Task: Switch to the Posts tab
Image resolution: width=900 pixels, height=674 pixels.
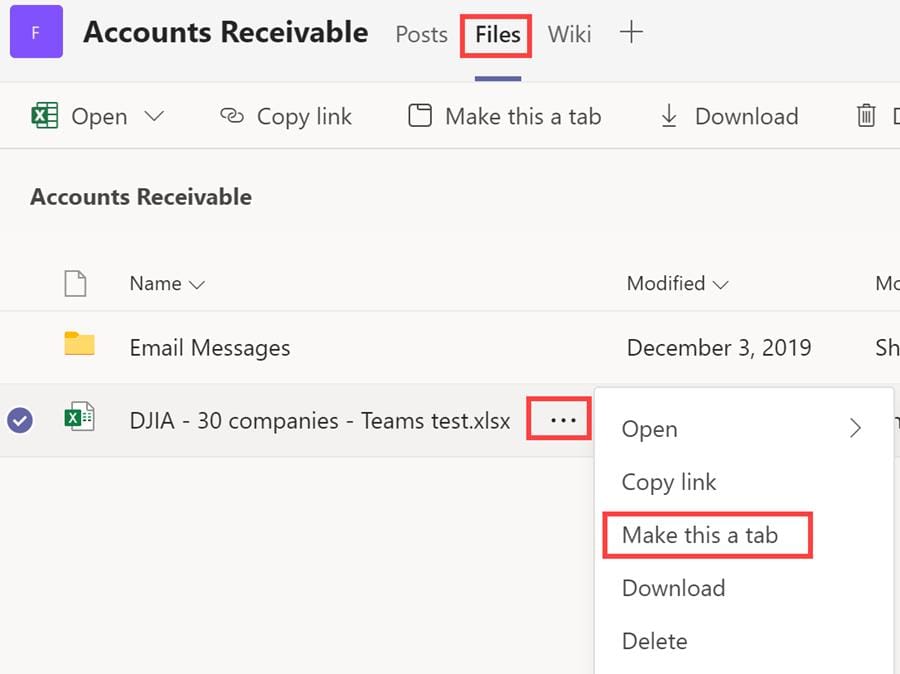Action: 421,34
